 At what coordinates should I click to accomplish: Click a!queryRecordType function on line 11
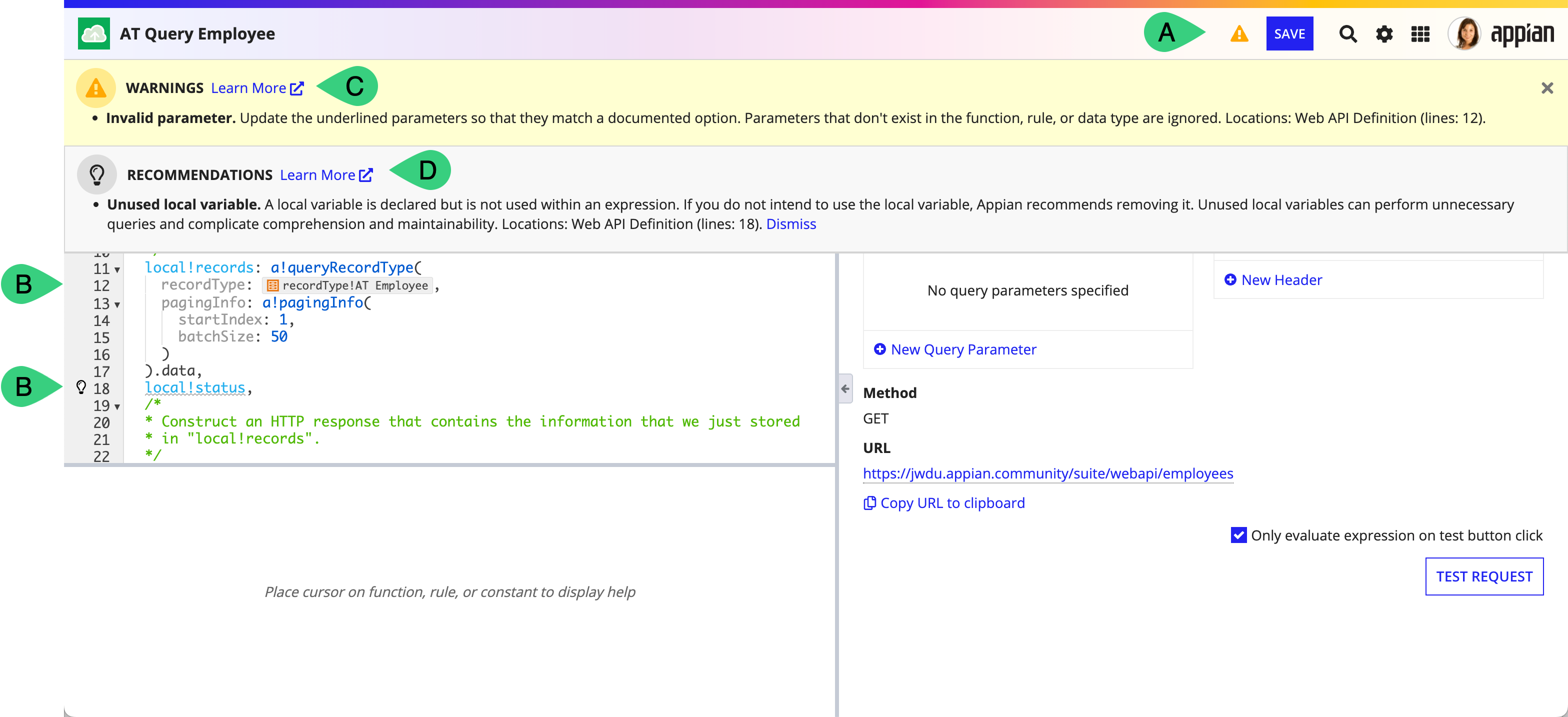coord(341,268)
